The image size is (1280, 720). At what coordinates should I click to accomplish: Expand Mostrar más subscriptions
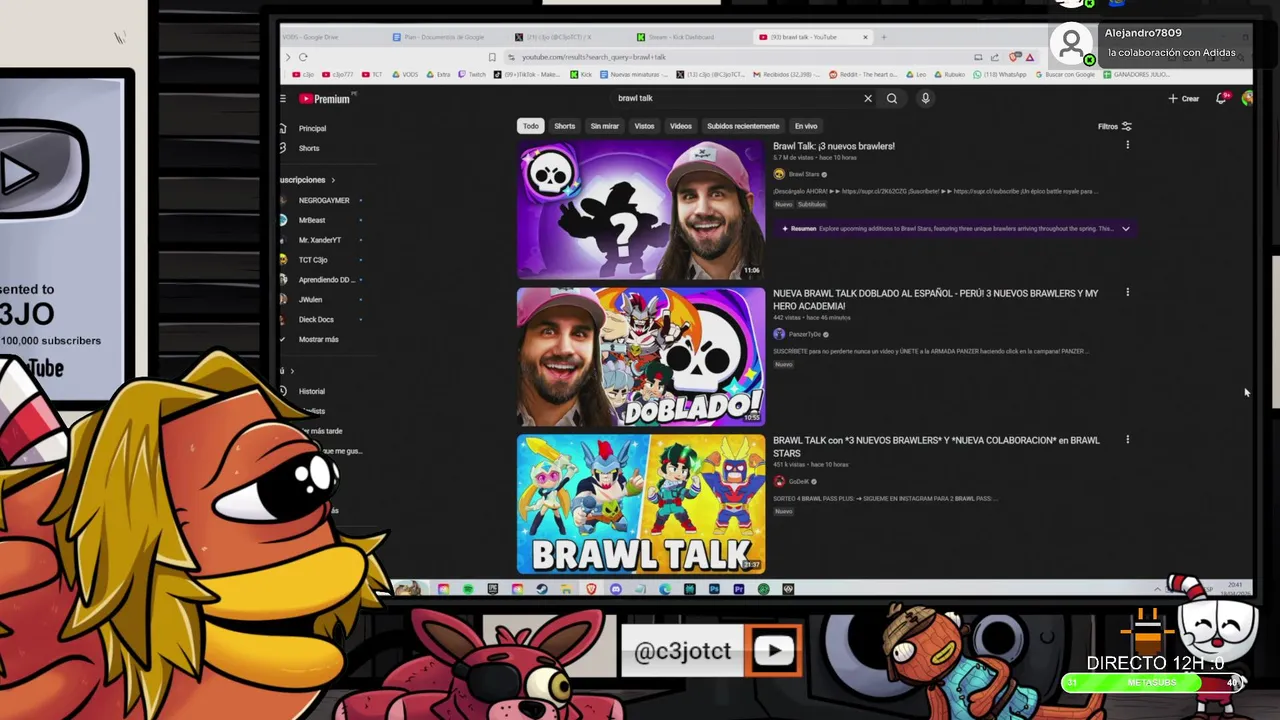coord(318,340)
